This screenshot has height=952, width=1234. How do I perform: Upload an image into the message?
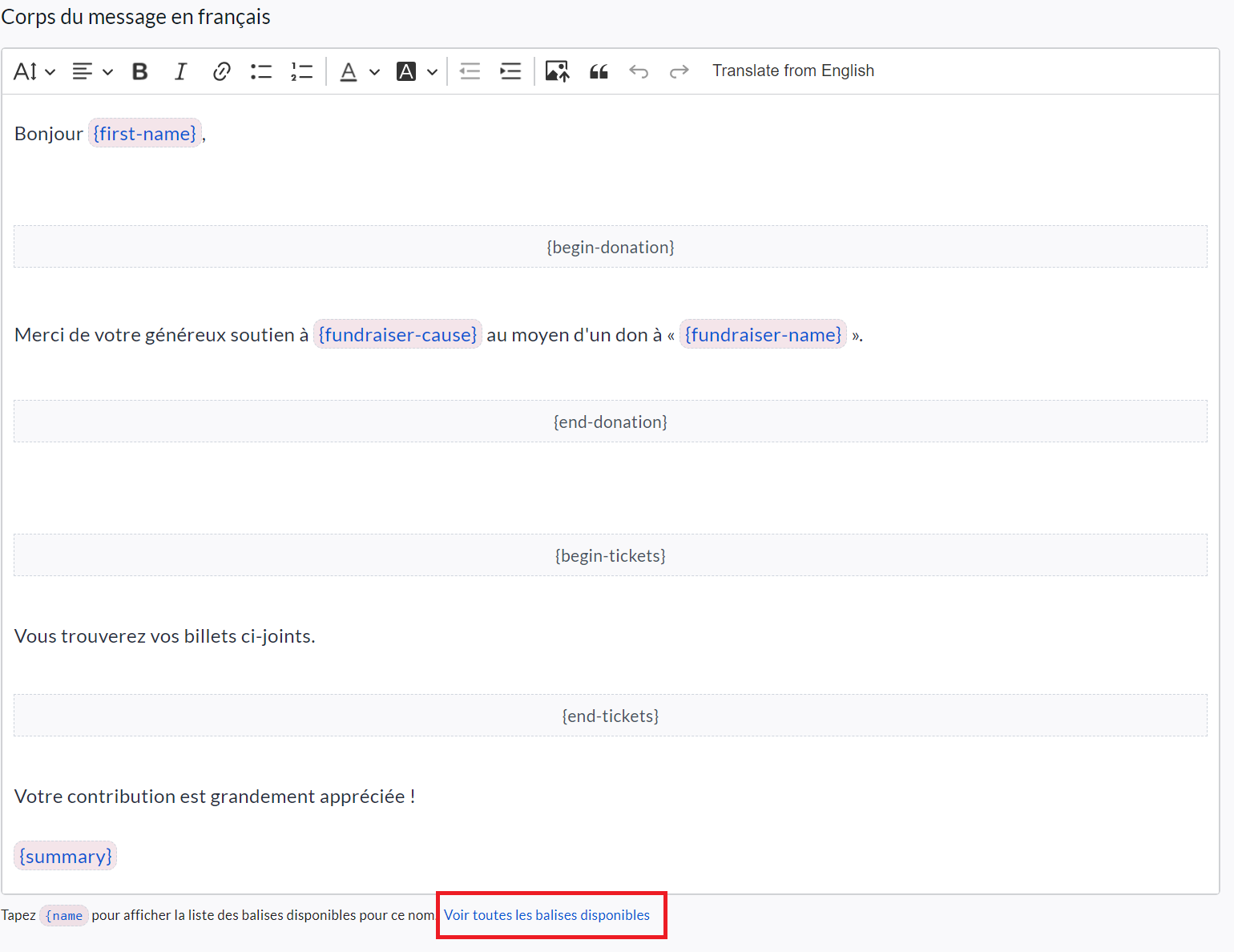[x=557, y=71]
